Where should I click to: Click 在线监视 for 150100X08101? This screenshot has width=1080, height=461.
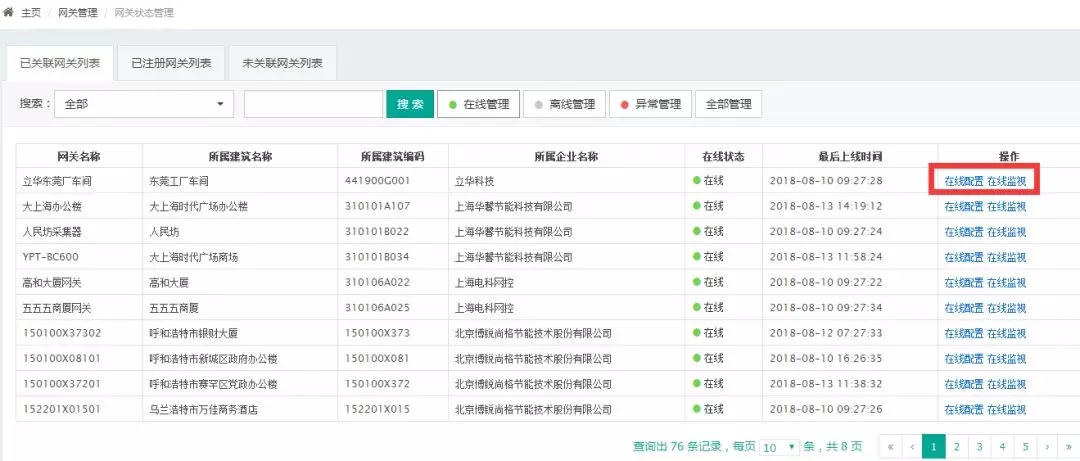coord(1006,359)
